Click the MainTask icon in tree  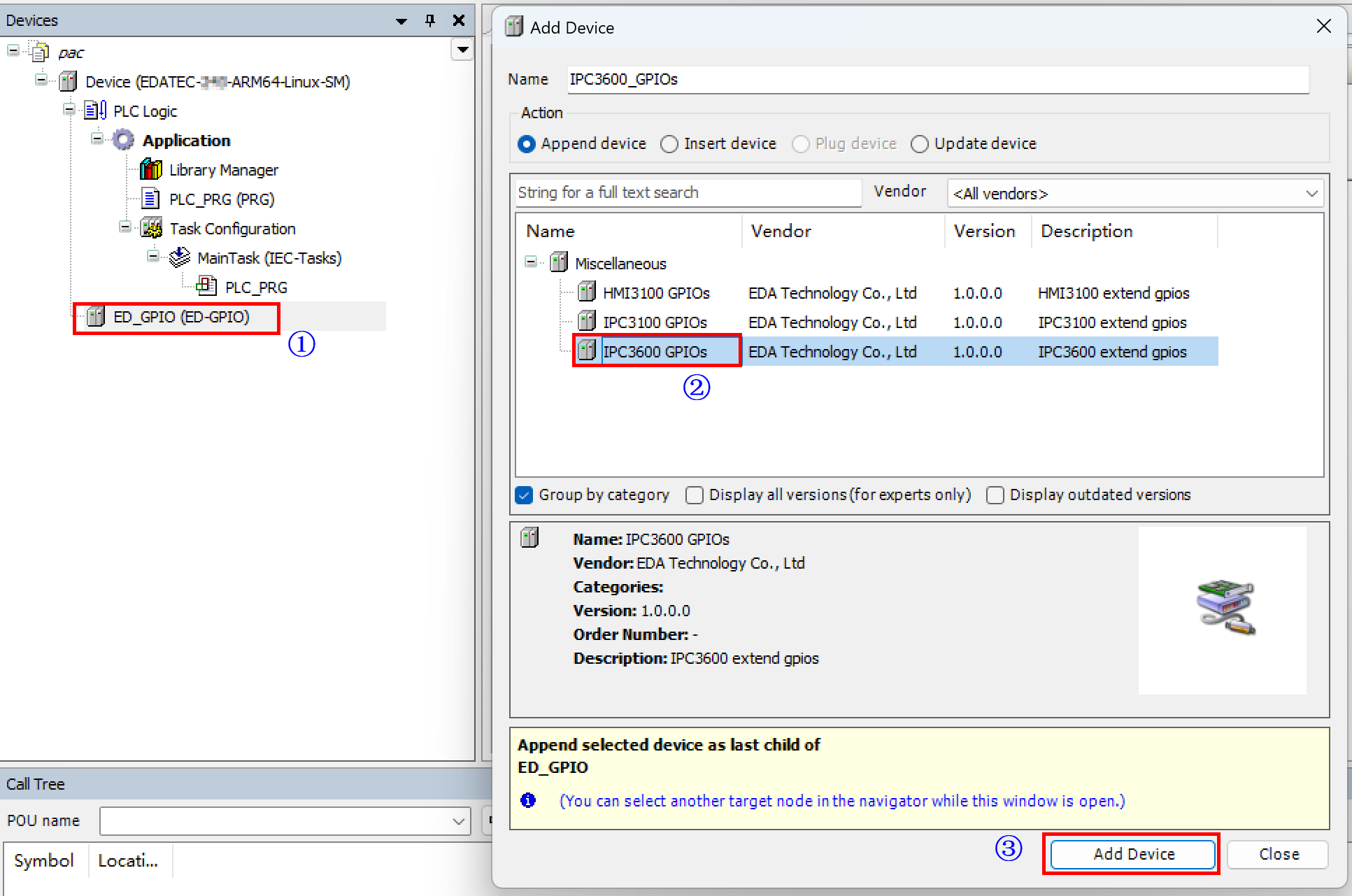click(x=180, y=257)
